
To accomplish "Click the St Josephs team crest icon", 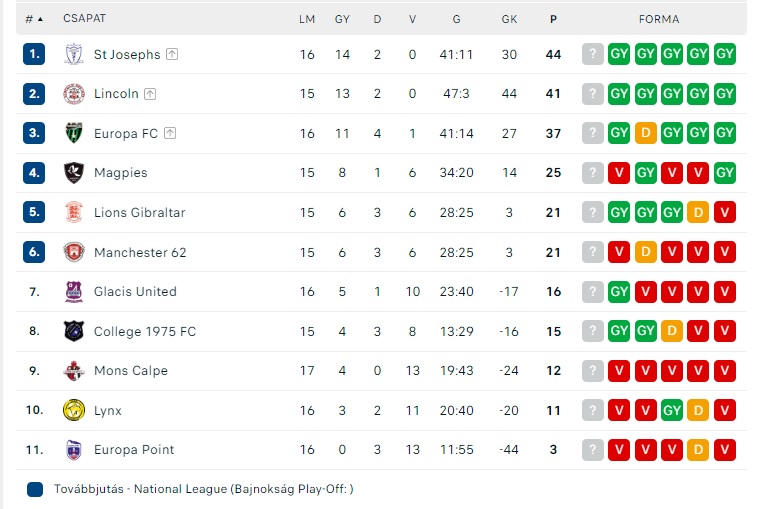I will [74, 54].
